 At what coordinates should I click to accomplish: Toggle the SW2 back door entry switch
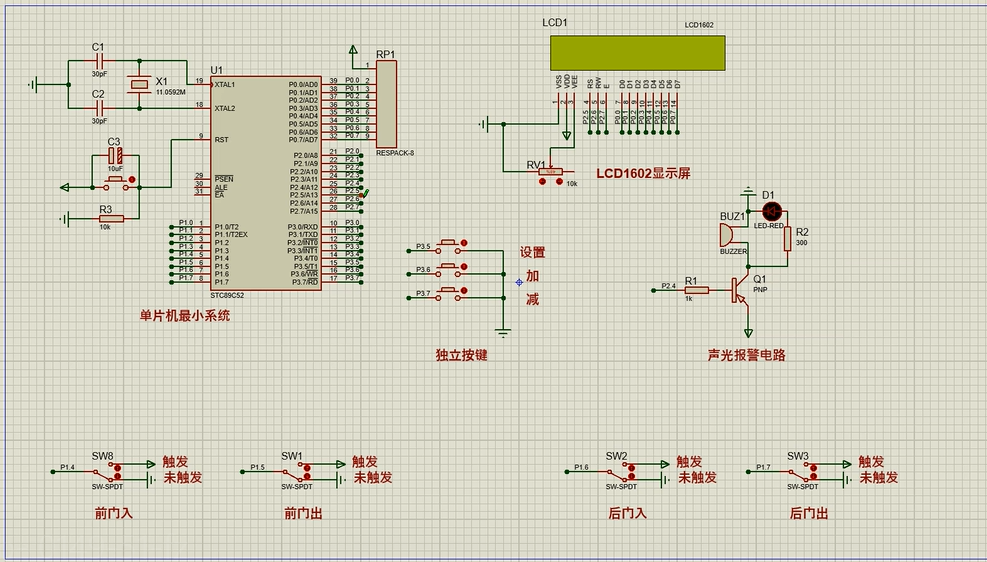[619, 472]
